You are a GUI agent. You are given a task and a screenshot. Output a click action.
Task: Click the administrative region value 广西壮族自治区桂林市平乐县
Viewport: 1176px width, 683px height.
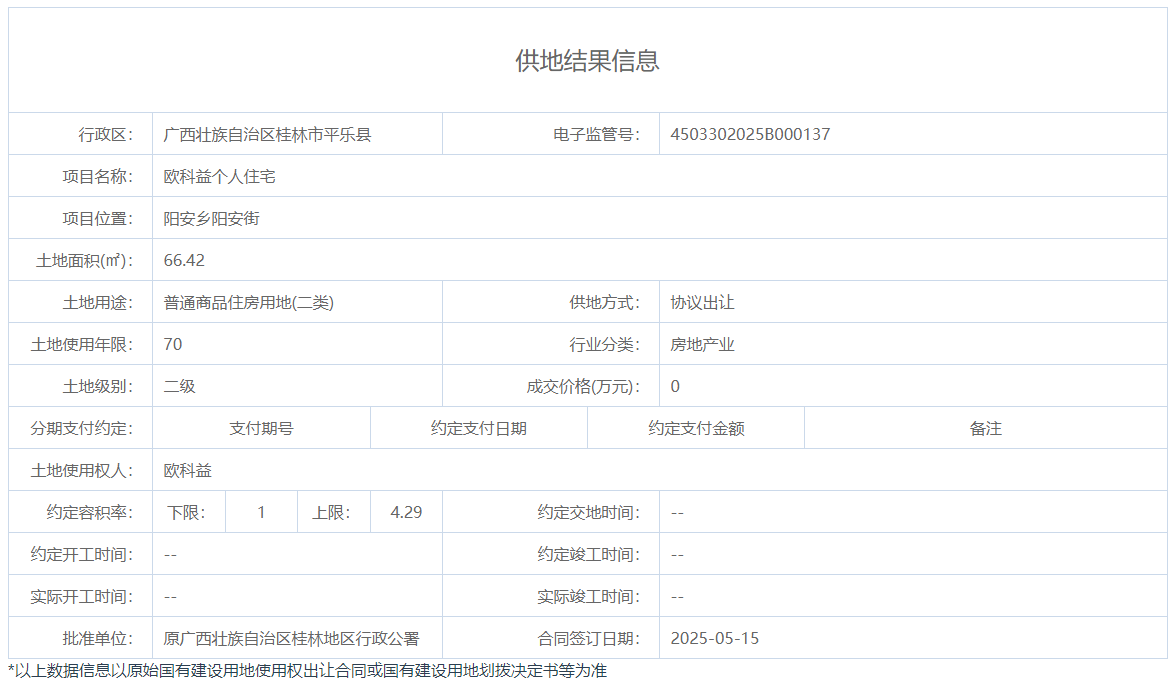[x=267, y=134]
